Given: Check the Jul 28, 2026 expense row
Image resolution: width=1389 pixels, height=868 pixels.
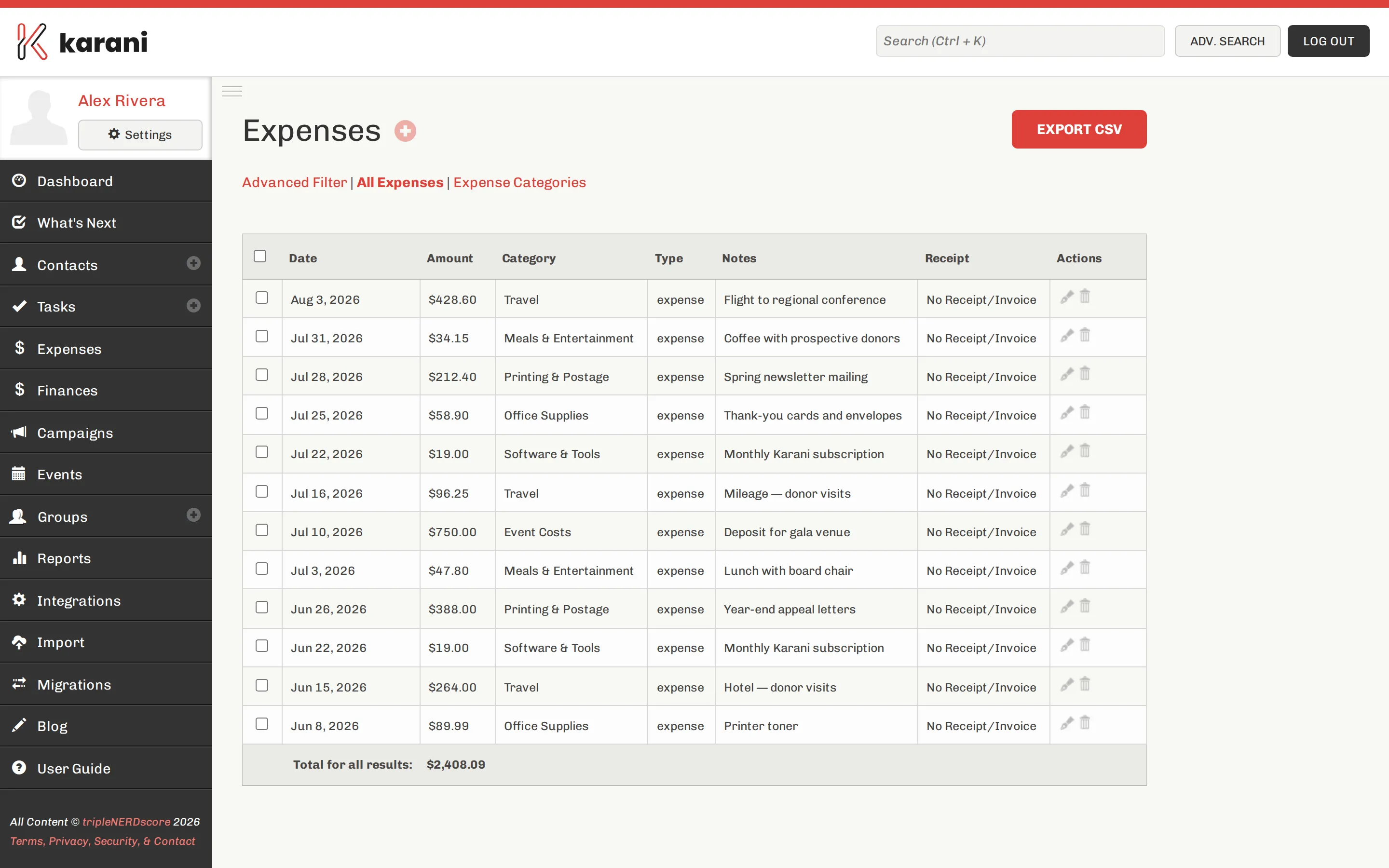Looking at the screenshot, I should pyautogui.click(x=262, y=374).
